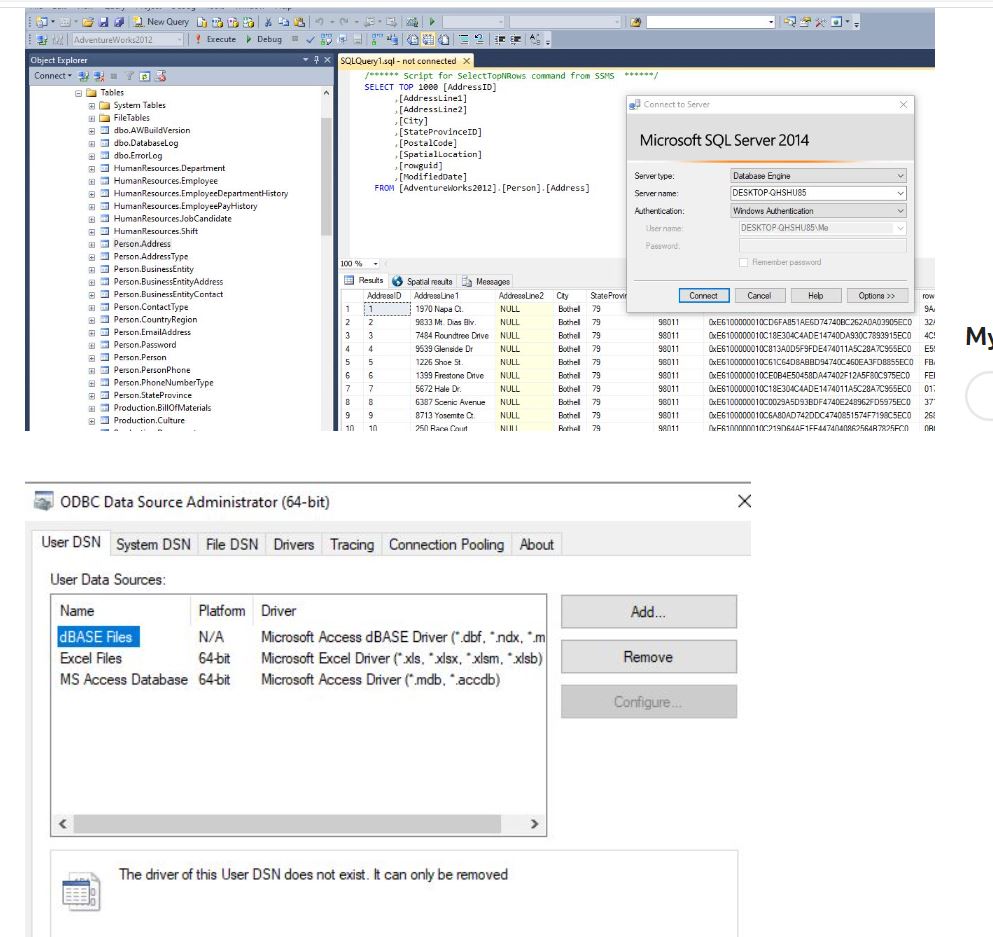993x937 pixels.
Task: Switch to the System DSN tab
Action: 153,544
